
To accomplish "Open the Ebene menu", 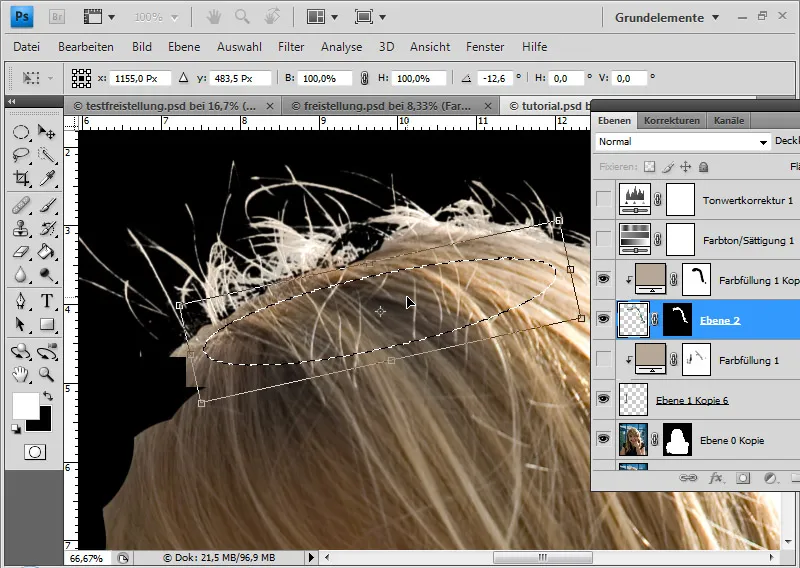I will [x=184, y=47].
